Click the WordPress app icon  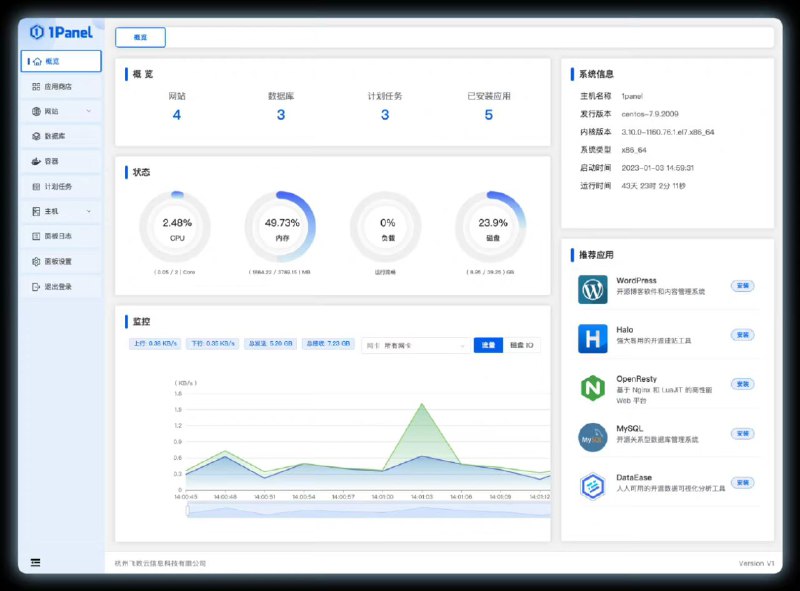(593, 290)
